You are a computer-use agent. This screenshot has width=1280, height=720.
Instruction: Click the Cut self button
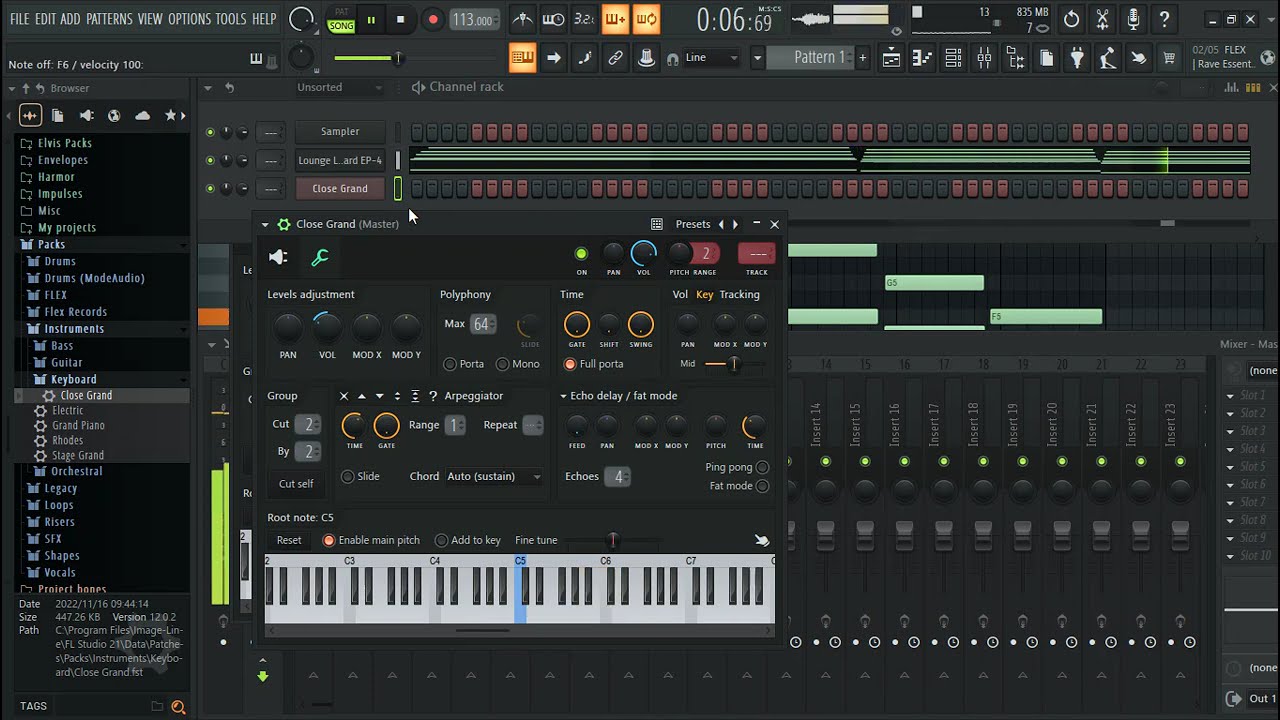click(296, 484)
